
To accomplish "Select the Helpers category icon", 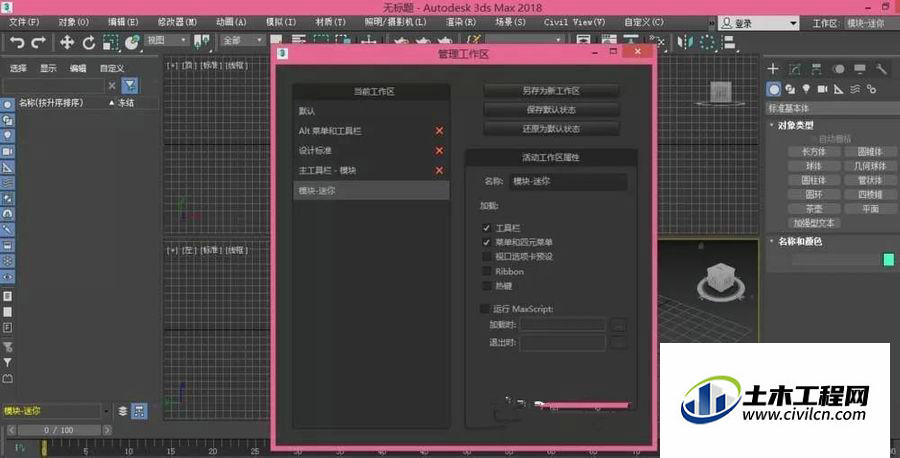I will tap(839, 89).
